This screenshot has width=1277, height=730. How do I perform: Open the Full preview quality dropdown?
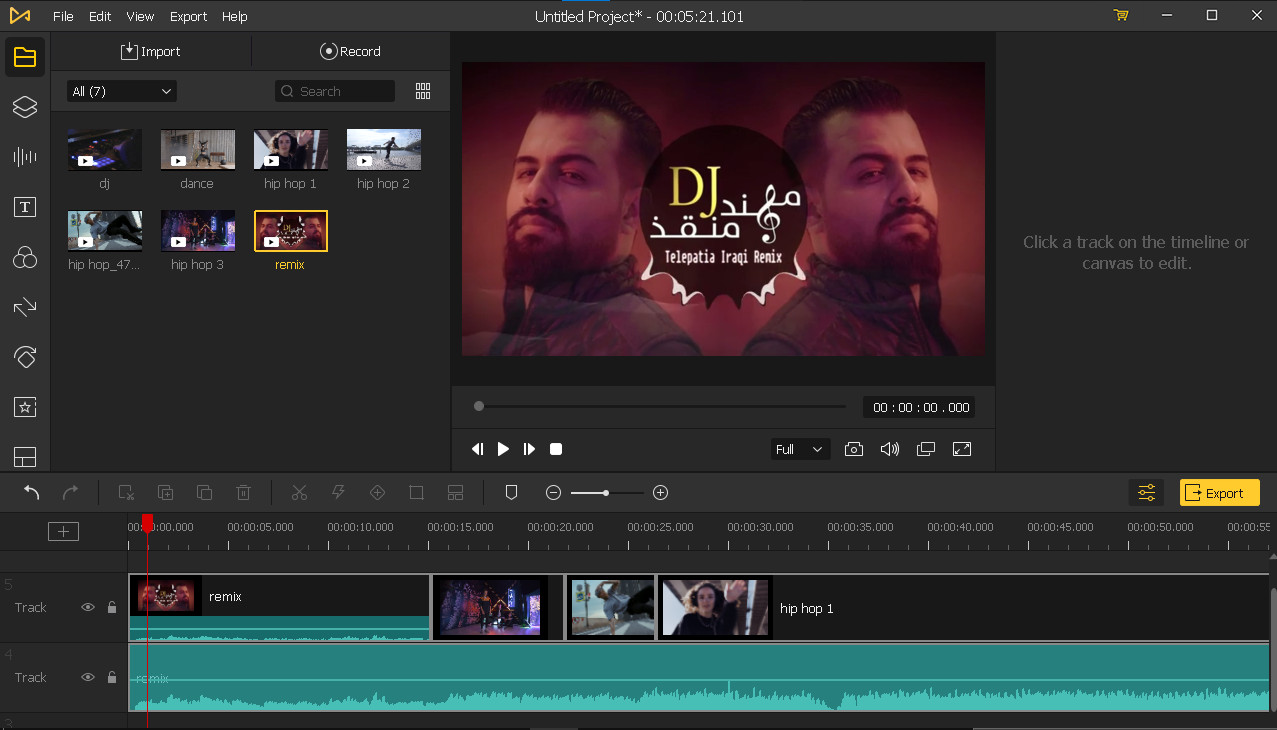798,449
